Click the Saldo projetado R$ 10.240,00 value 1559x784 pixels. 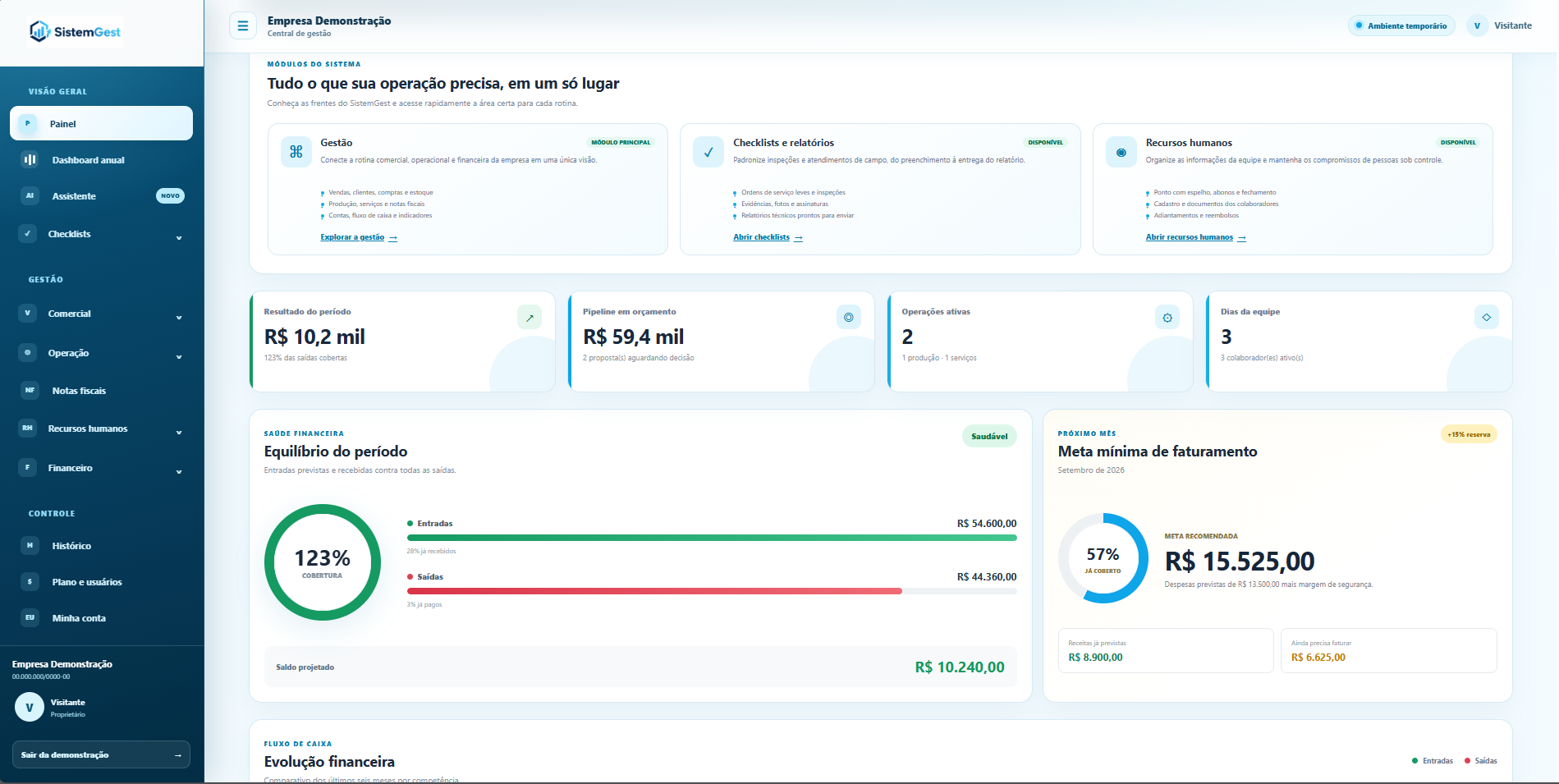960,667
